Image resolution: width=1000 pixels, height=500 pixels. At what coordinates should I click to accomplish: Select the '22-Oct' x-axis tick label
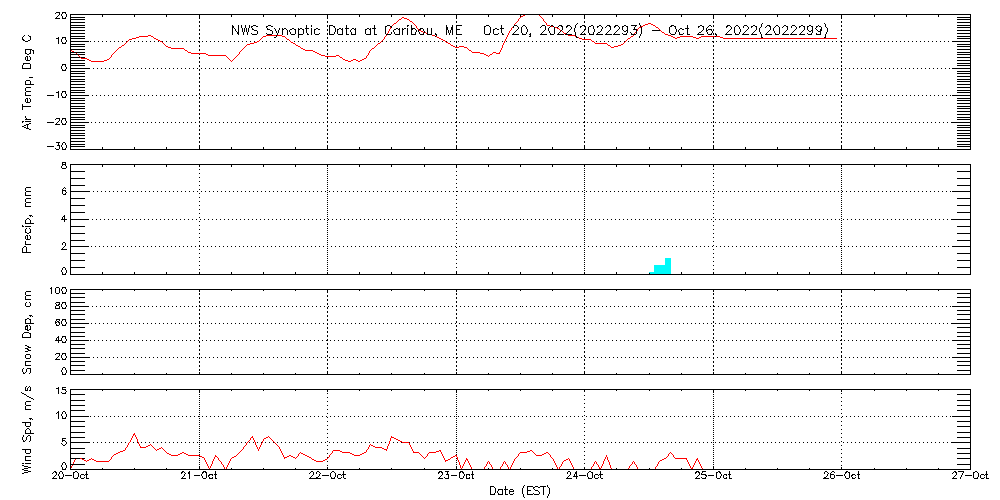click(x=328, y=476)
